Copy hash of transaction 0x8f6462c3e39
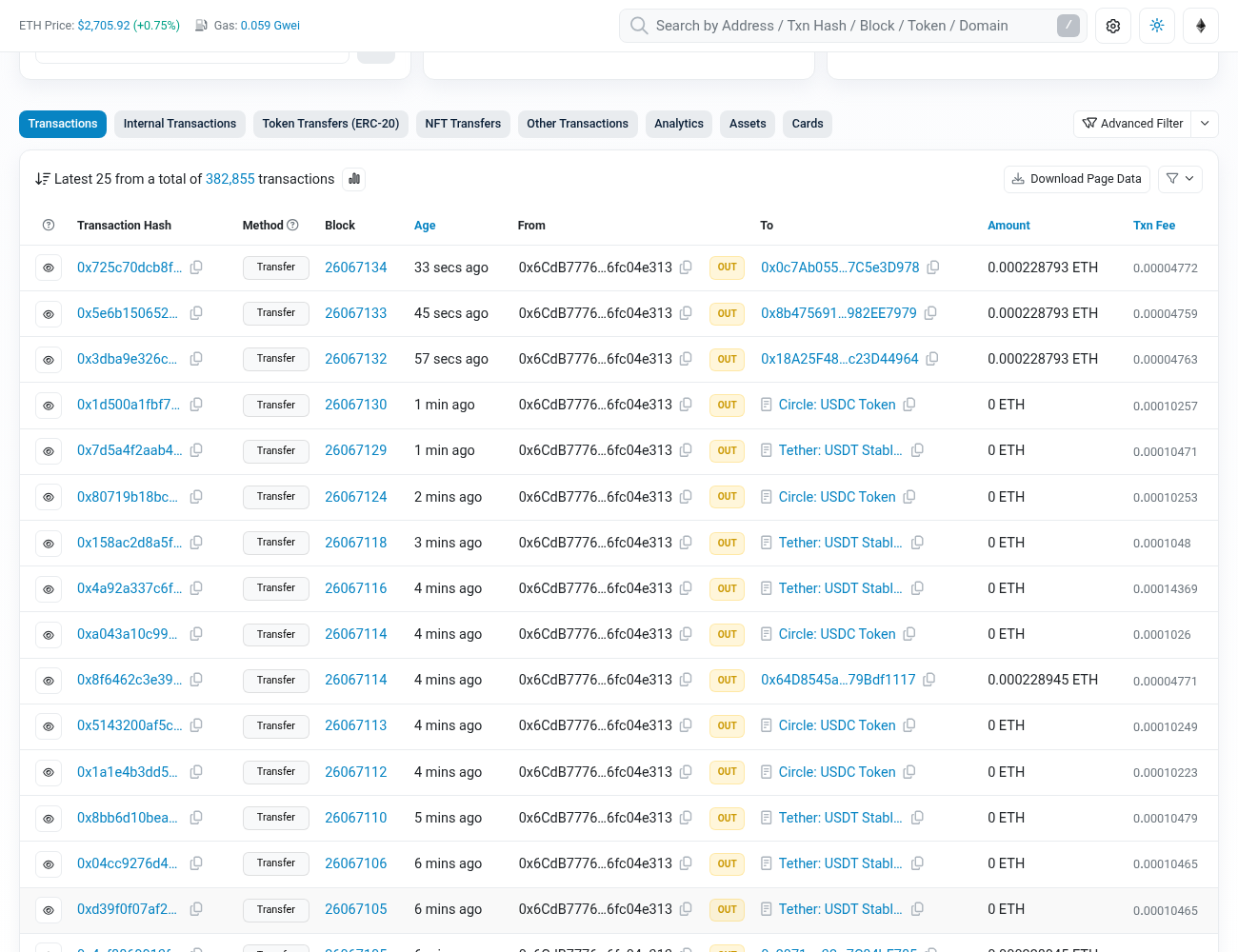This screenshot has width=1238, height=952. click(196, 680)
